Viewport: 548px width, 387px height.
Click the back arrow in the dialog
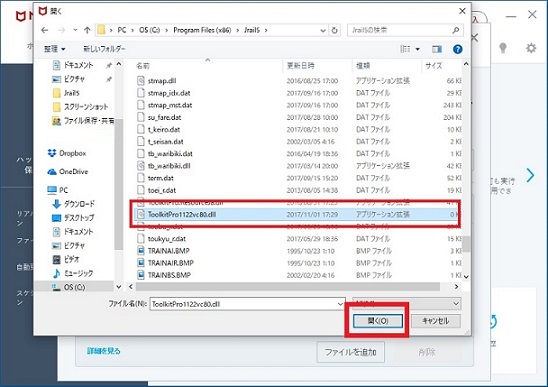[44, 30]
